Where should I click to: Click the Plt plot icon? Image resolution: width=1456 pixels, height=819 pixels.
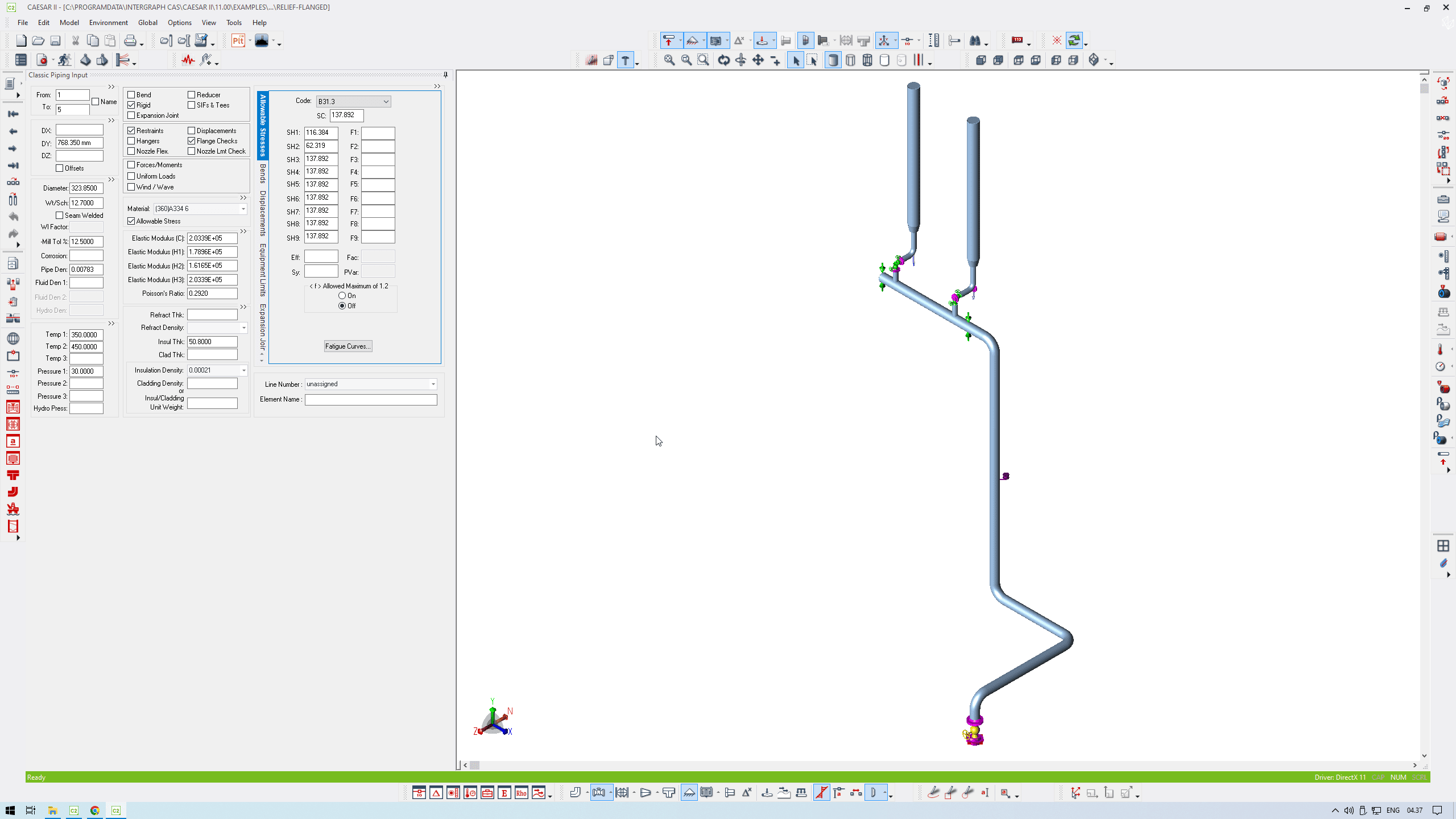tap(238, 40)
